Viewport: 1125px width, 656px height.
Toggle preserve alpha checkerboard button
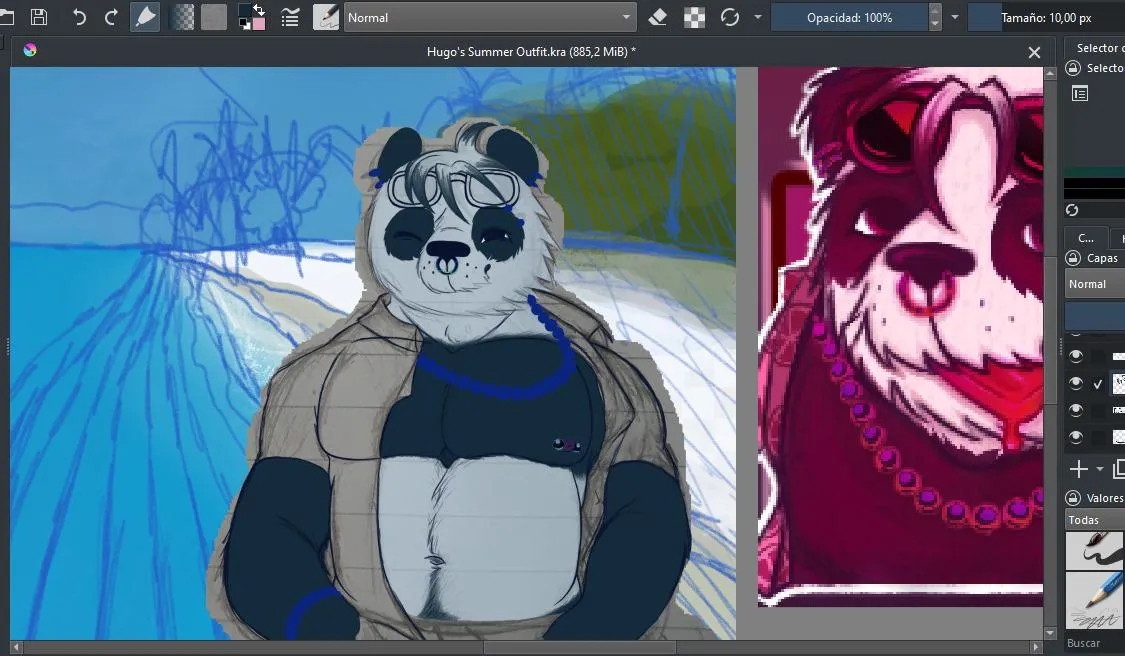pos(694,17)
